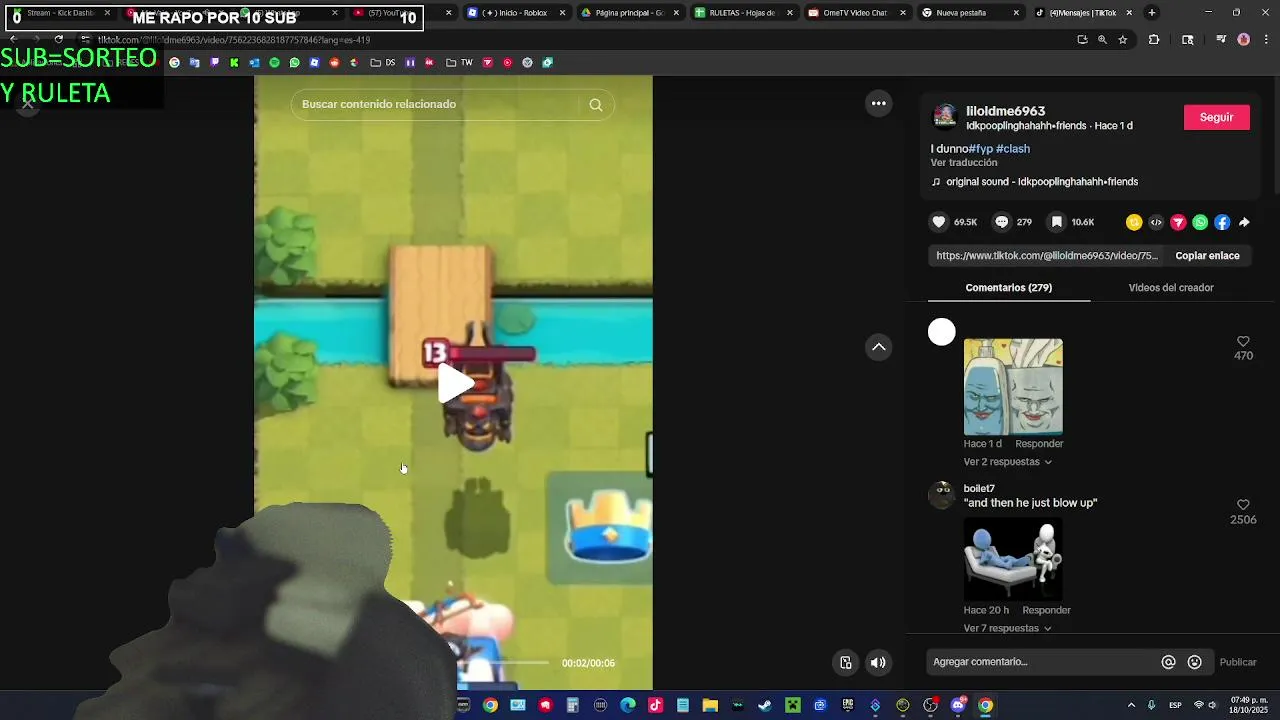Screen dimensions: 1280x720
Task: Open emoji picker in comment box
Action: 1194,662
